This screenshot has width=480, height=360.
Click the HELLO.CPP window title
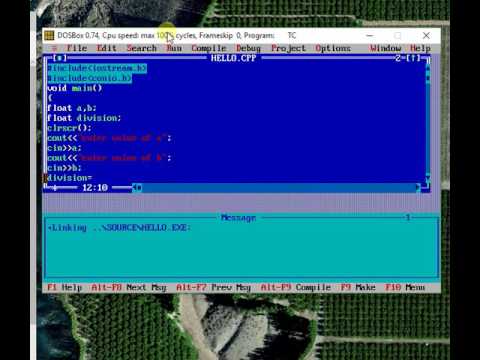[x=234, y=58]
